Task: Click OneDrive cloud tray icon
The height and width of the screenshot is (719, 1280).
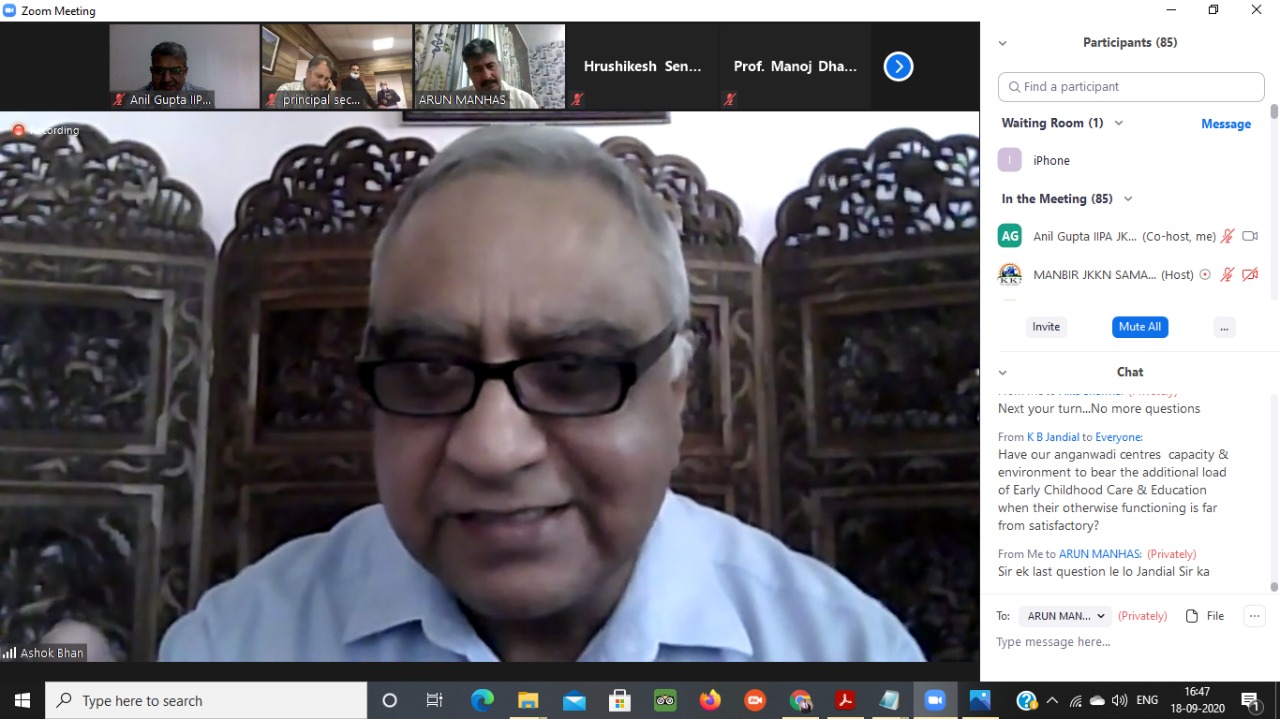Action: click(x=1098, y=701)
